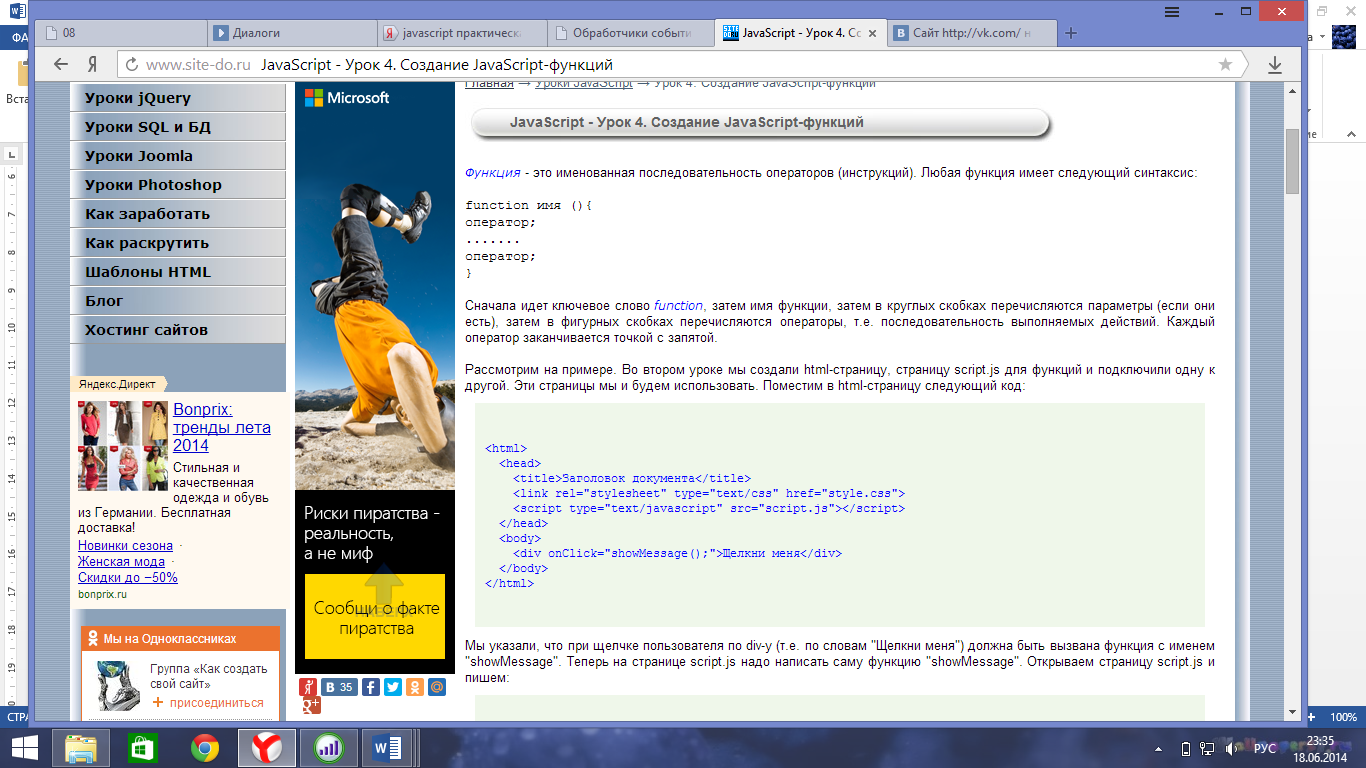Switch to the Обработчики событий tab
Image resolution: width=1366 pixels, height=768 pixels.
633,33
